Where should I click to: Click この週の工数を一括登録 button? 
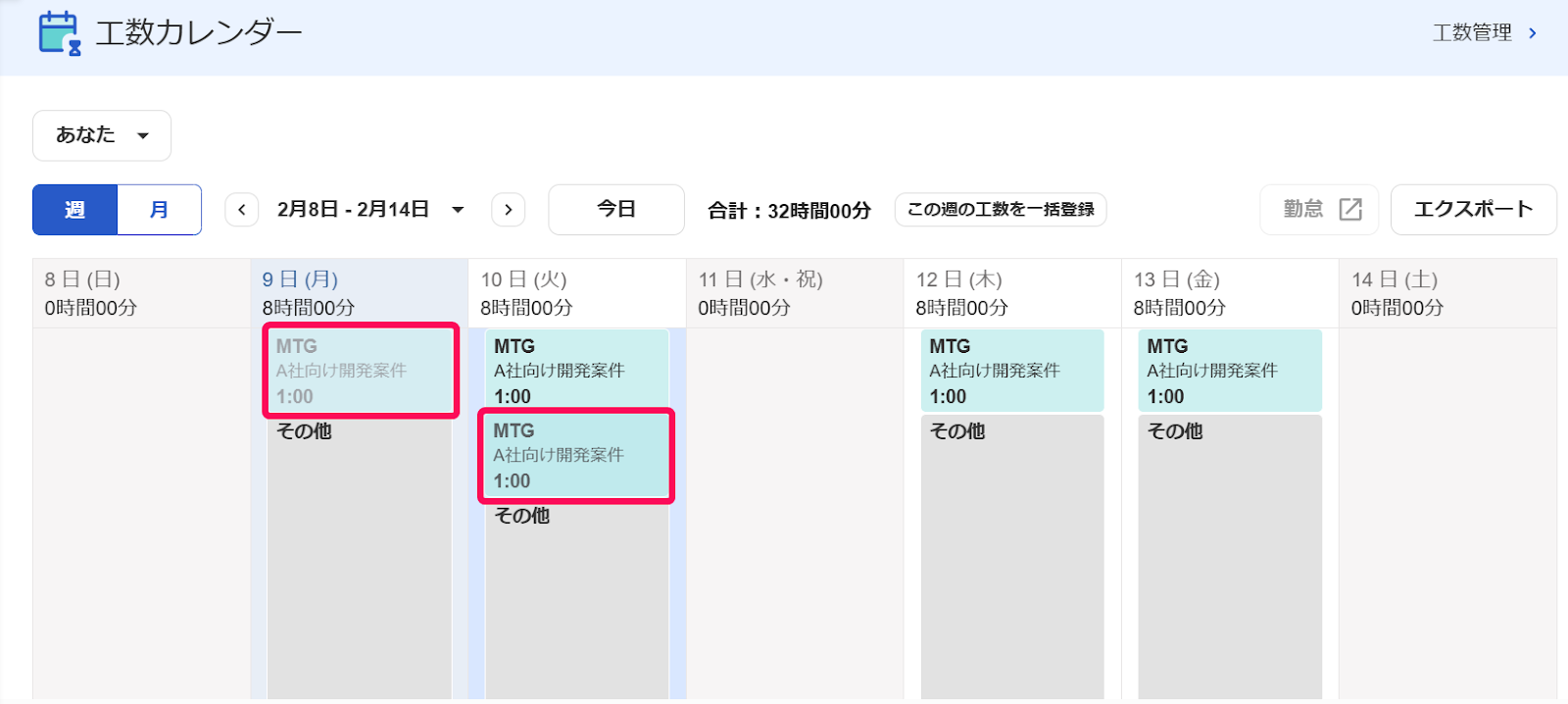1001,210
